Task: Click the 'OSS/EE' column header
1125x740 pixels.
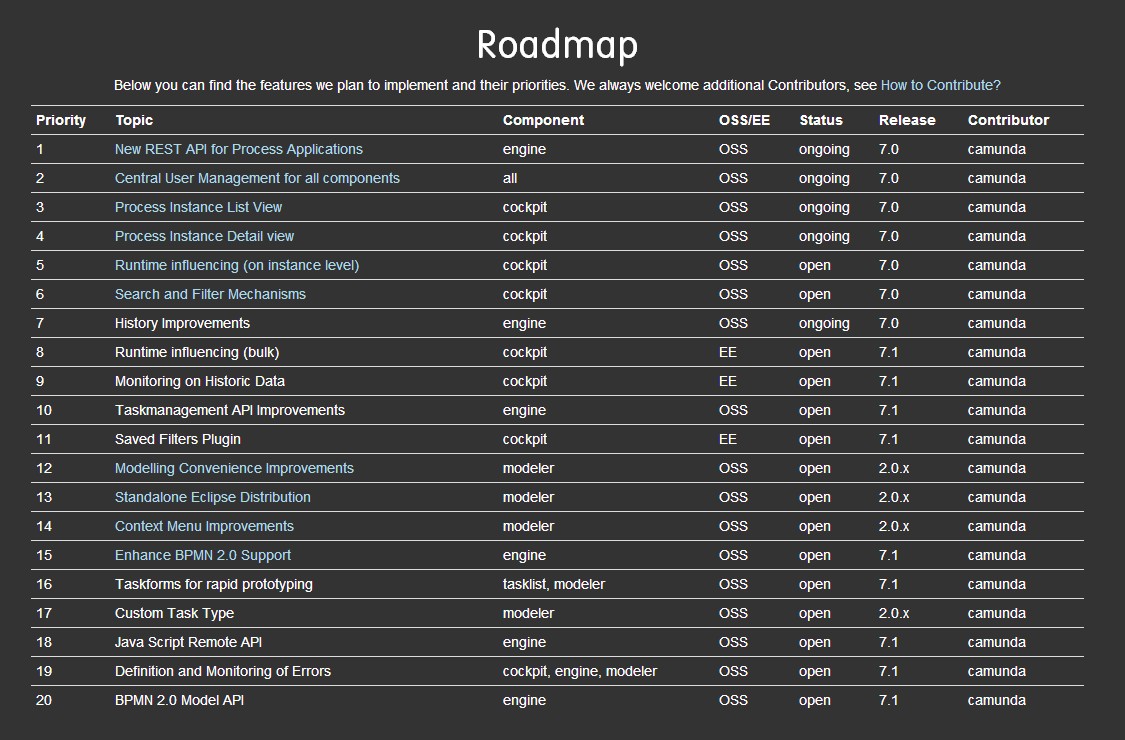Action: (x=744, y=120)
